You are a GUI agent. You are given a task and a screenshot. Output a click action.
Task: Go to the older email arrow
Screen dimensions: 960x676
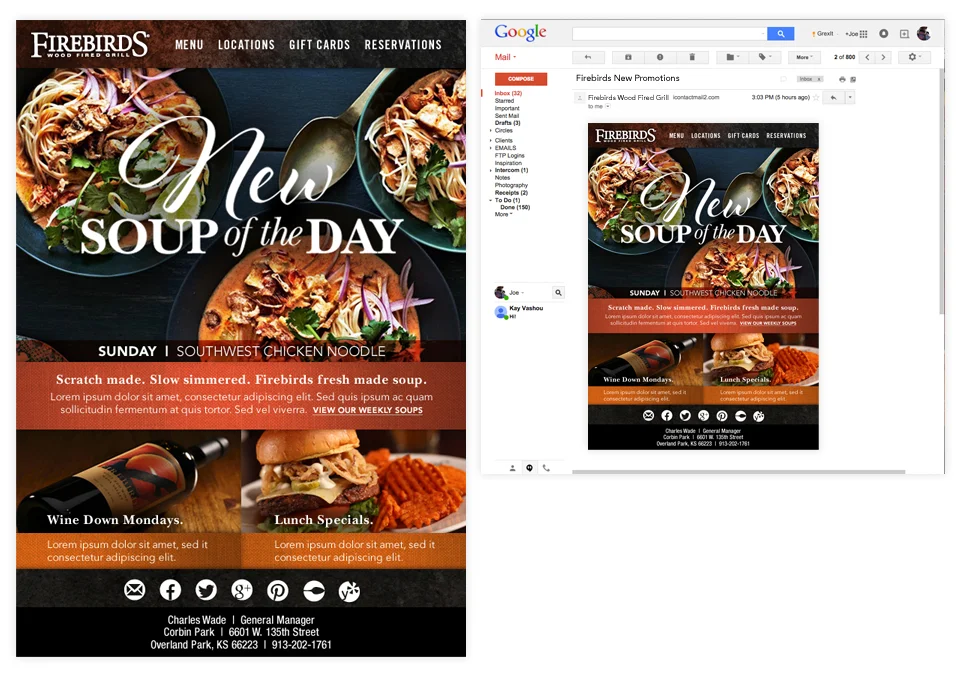tap(883, 57)
